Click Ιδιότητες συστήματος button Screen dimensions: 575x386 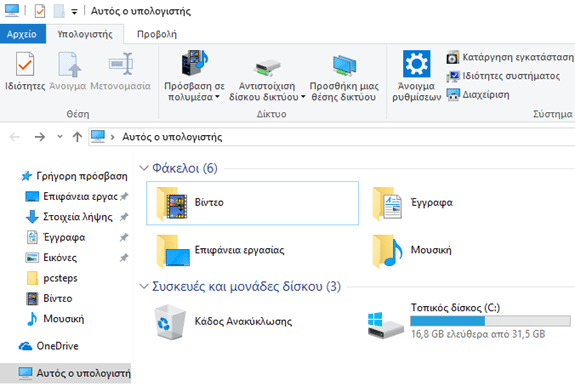pyautogui.click(x=503, y=76)
